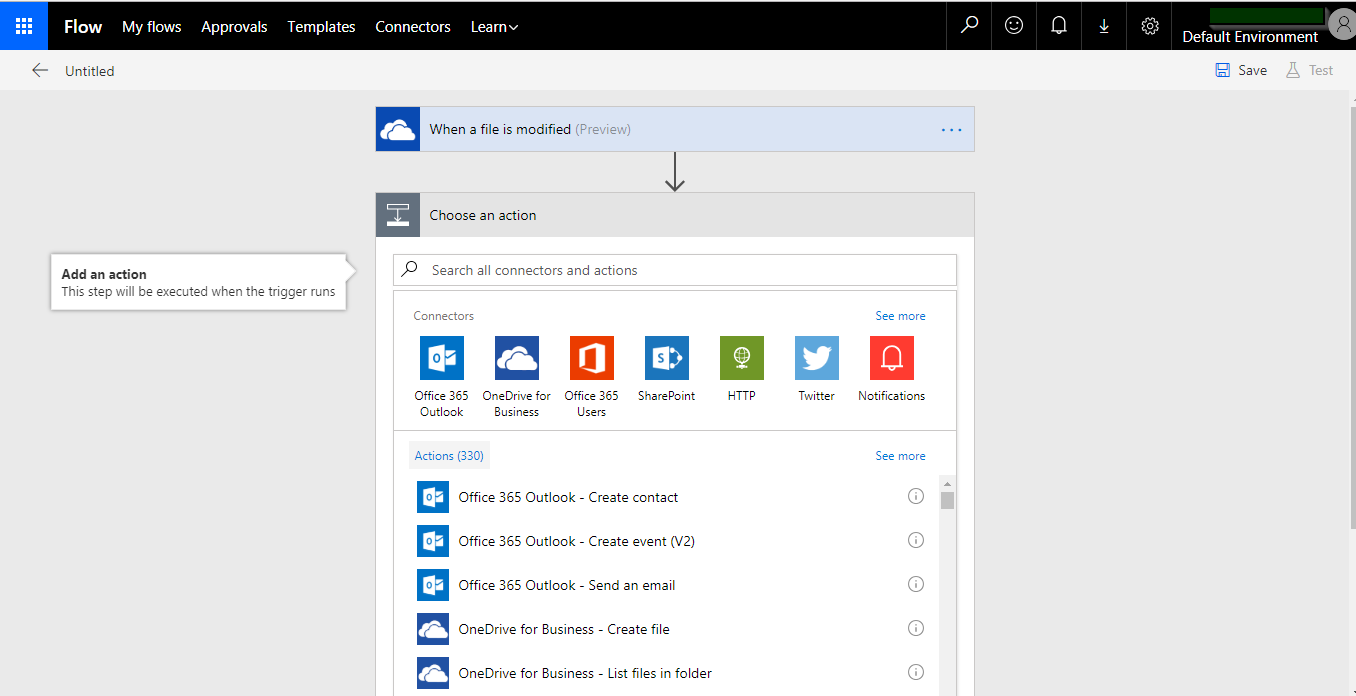Focus the Search all connectors and actions field
Image resolution: width=1356 pixels, height=696 pixels.
pyautogui.click(x=675, y=270)
